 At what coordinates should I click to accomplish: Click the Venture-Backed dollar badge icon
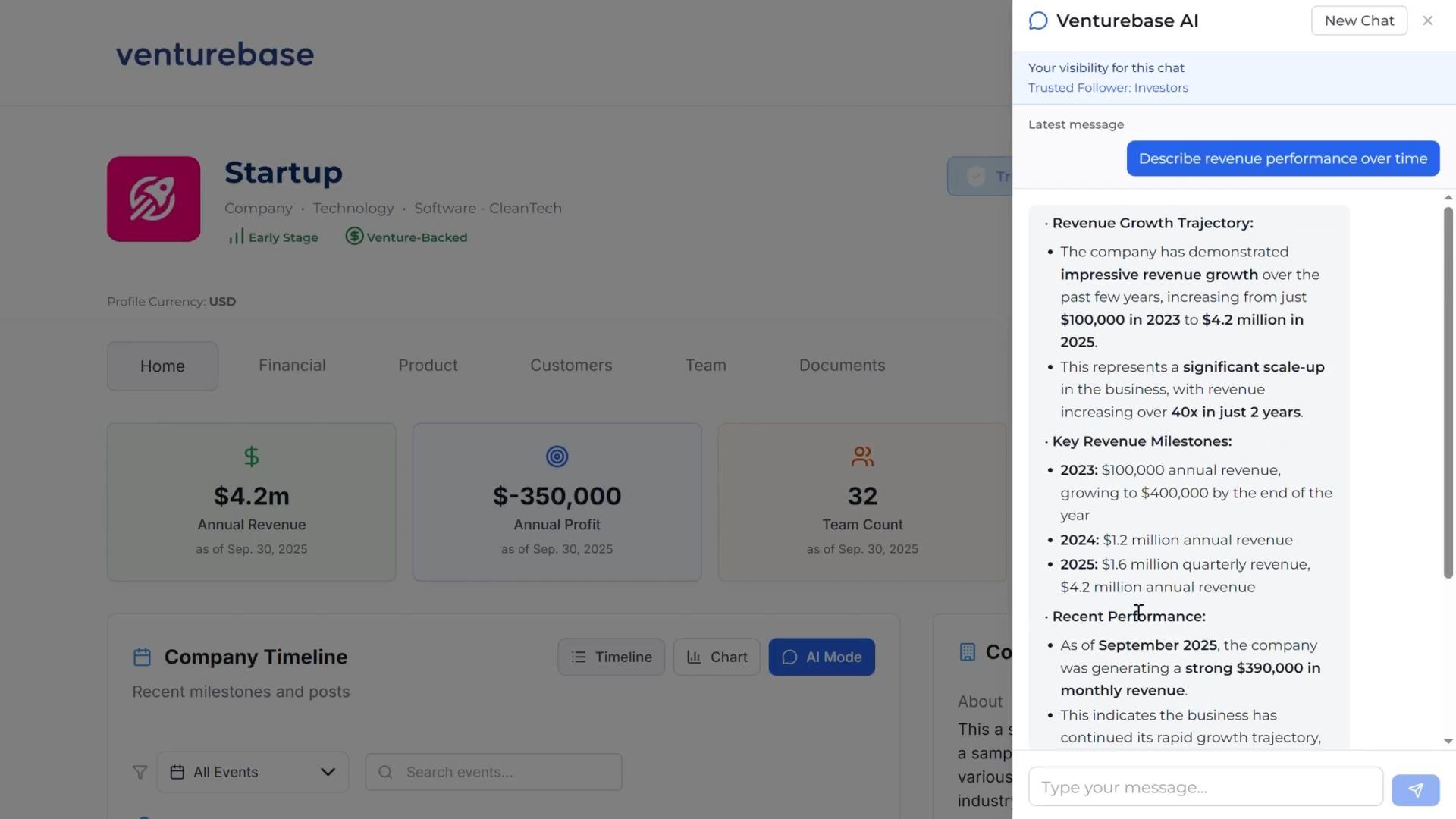(x=354, y=237)
